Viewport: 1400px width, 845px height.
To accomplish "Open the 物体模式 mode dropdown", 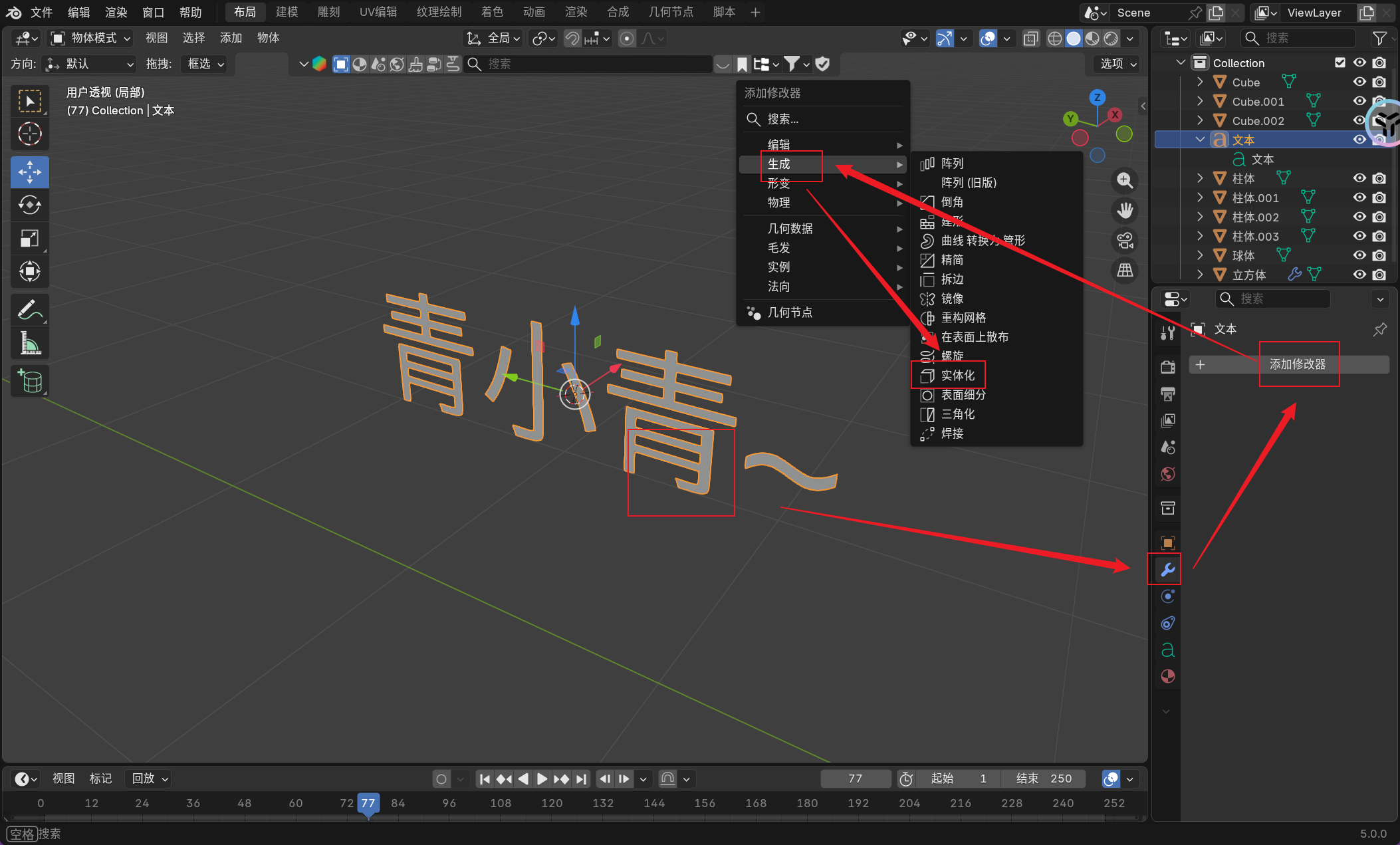I will click(92, 38).
